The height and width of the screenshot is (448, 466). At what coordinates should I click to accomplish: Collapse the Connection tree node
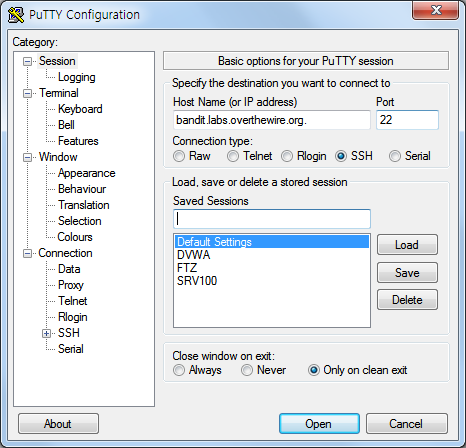click(27, 253)
